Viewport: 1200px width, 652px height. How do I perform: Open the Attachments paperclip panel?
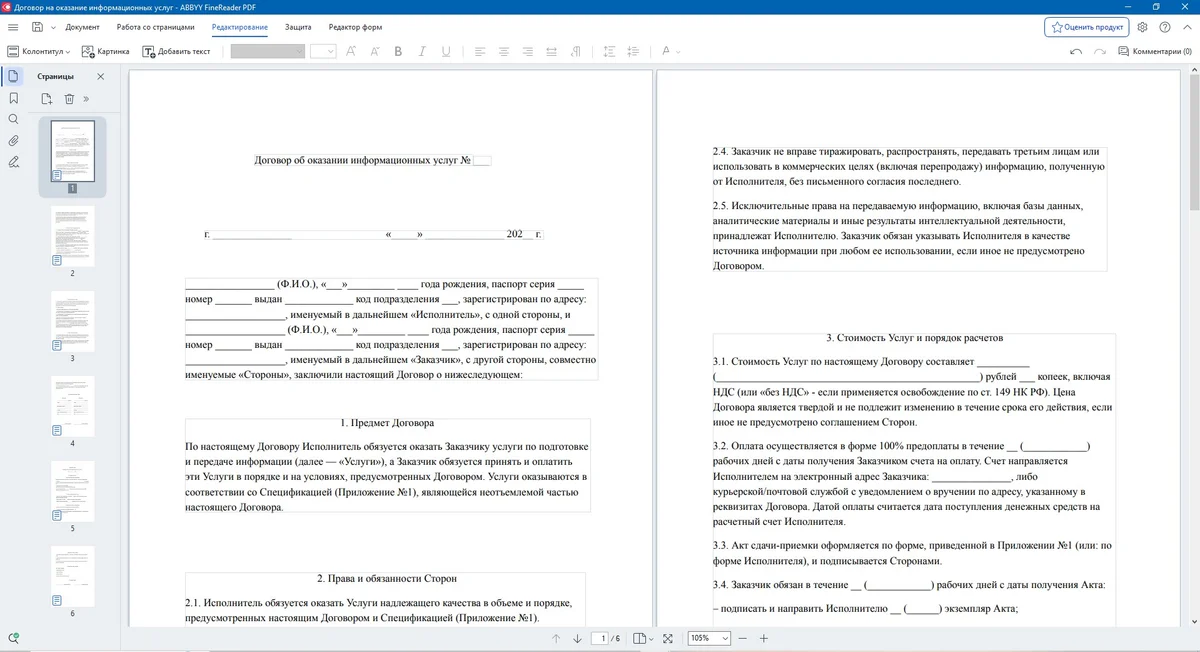coord(14,140)
